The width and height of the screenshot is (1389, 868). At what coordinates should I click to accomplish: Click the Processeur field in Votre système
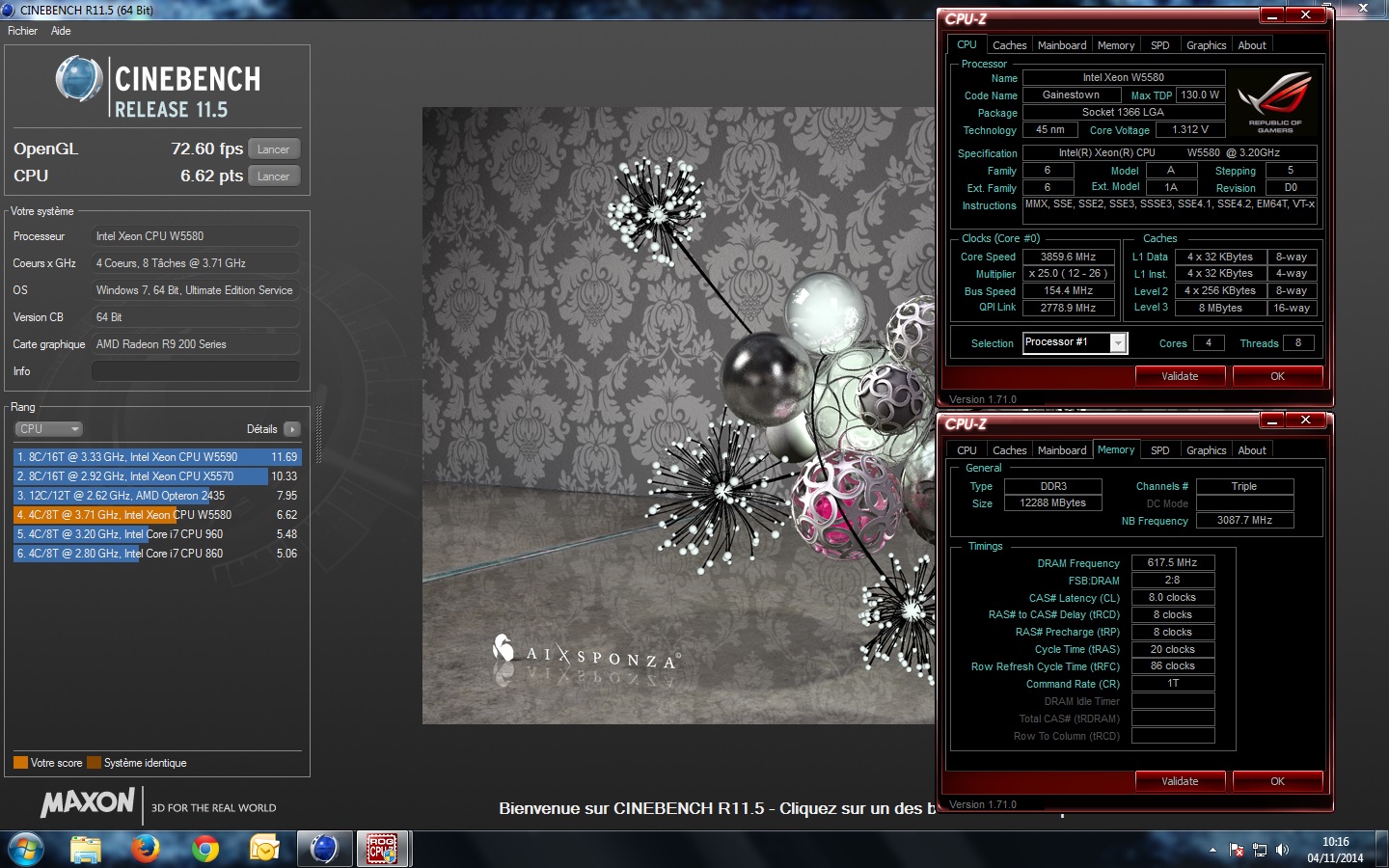(x=196, y=236)
